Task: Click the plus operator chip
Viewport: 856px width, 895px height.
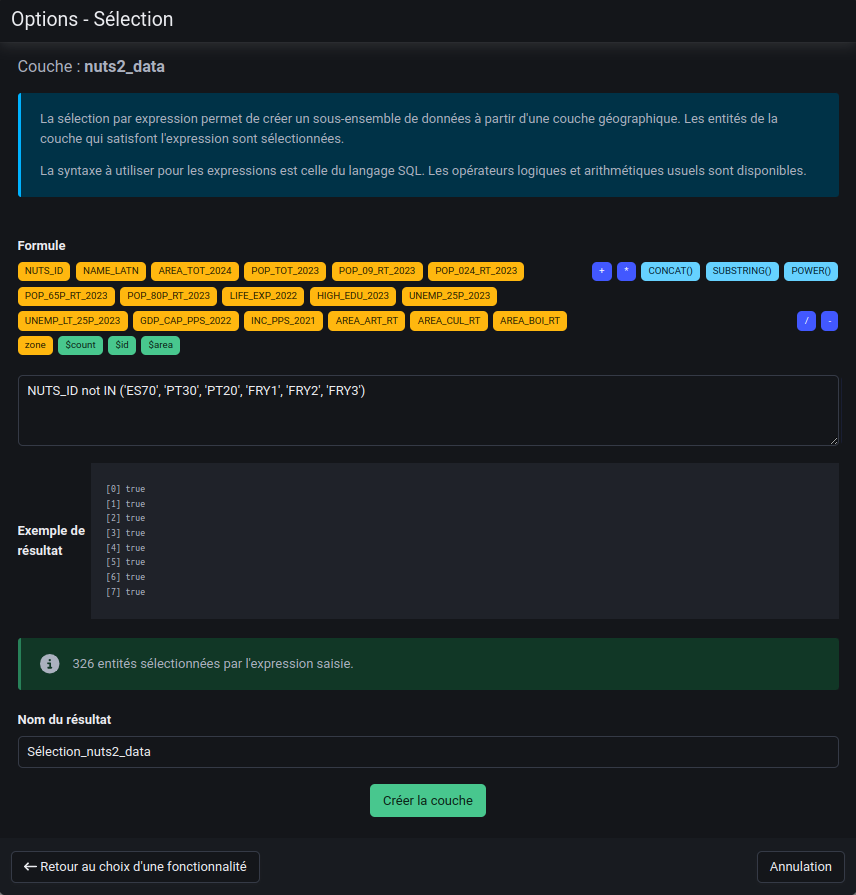Action: pos(601,271)
